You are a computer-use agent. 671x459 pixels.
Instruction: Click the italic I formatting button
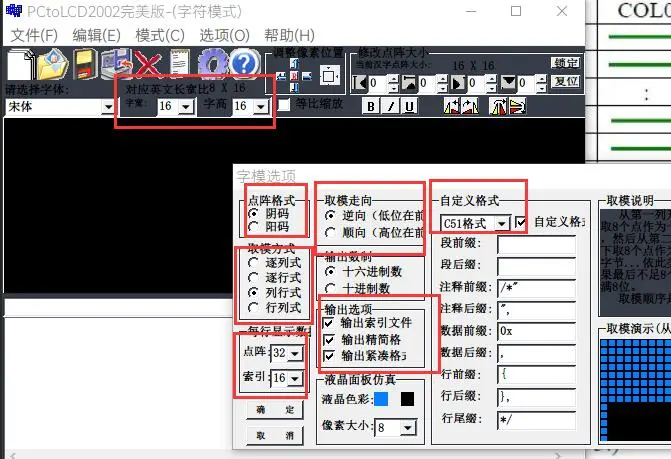(390, 106)
